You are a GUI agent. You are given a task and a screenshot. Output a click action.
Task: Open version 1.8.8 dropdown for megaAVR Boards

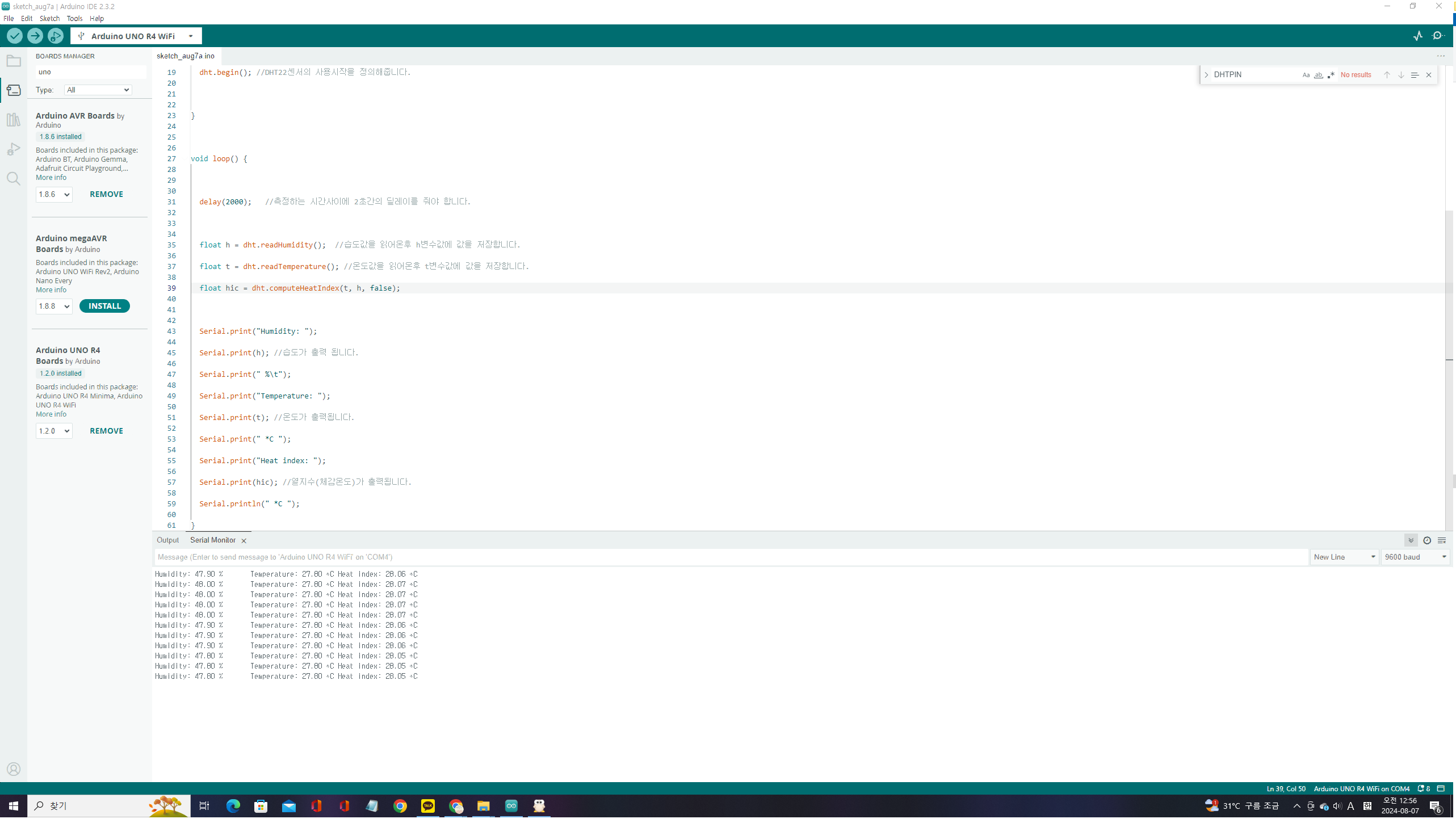pos(54,306)
